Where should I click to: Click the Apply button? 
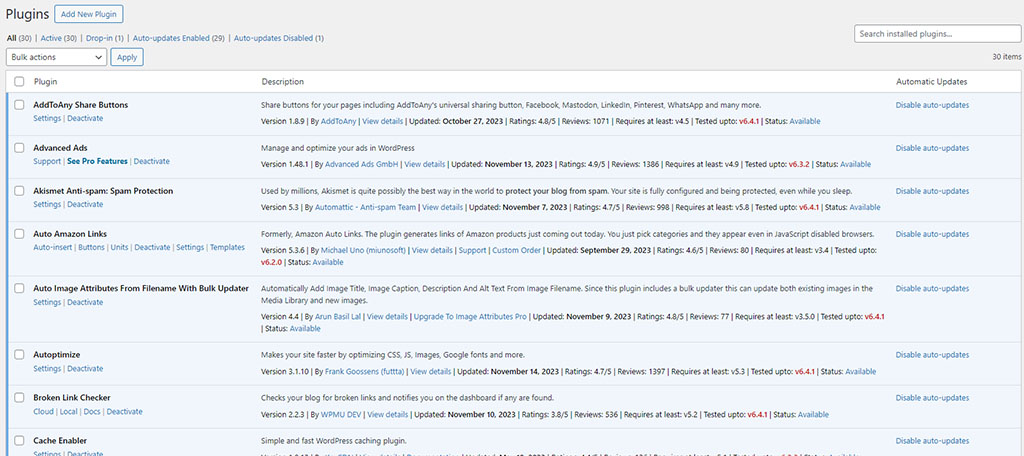[127, 57]
